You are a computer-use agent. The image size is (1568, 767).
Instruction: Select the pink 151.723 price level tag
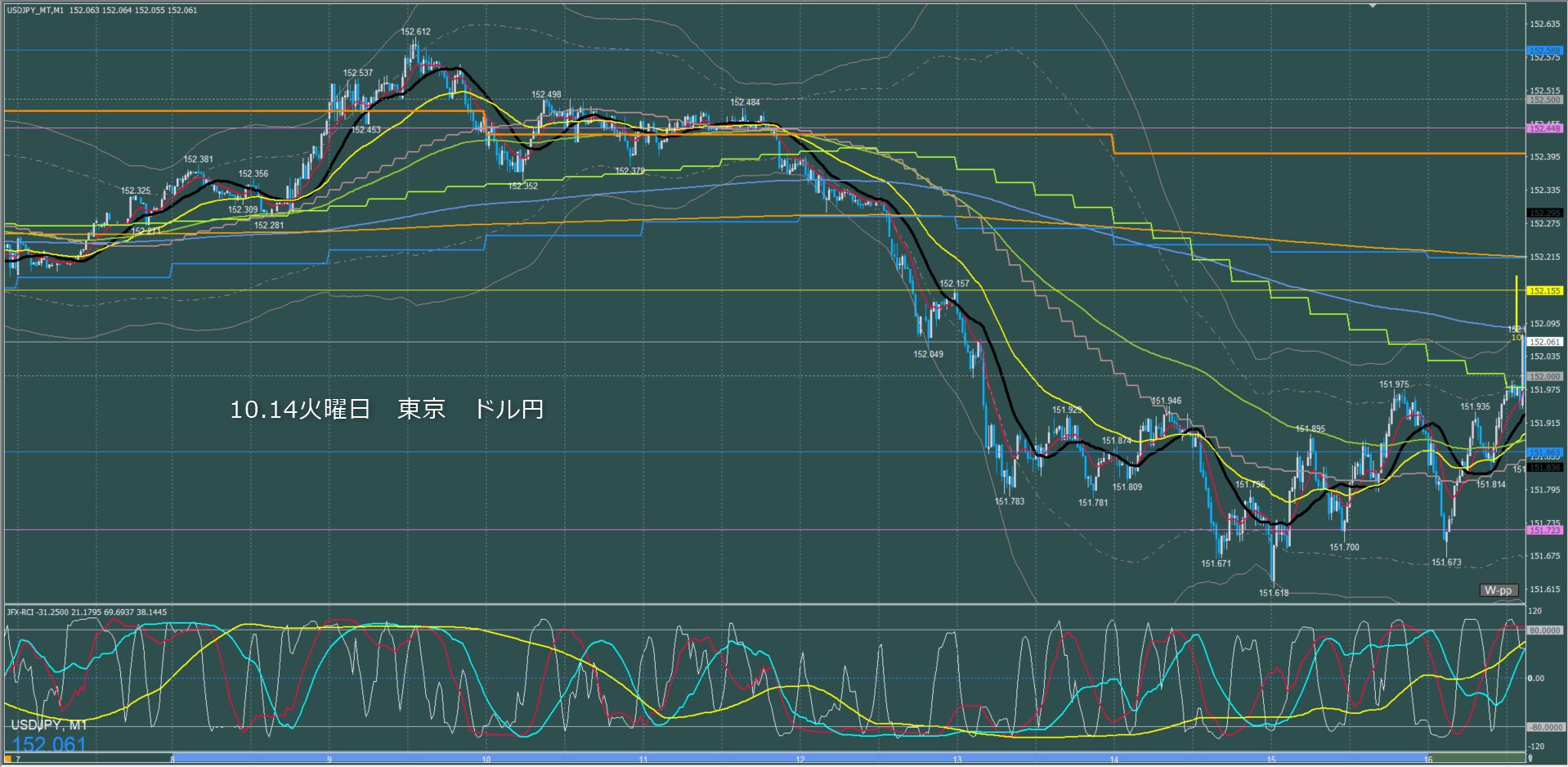tap(1544, 530)
